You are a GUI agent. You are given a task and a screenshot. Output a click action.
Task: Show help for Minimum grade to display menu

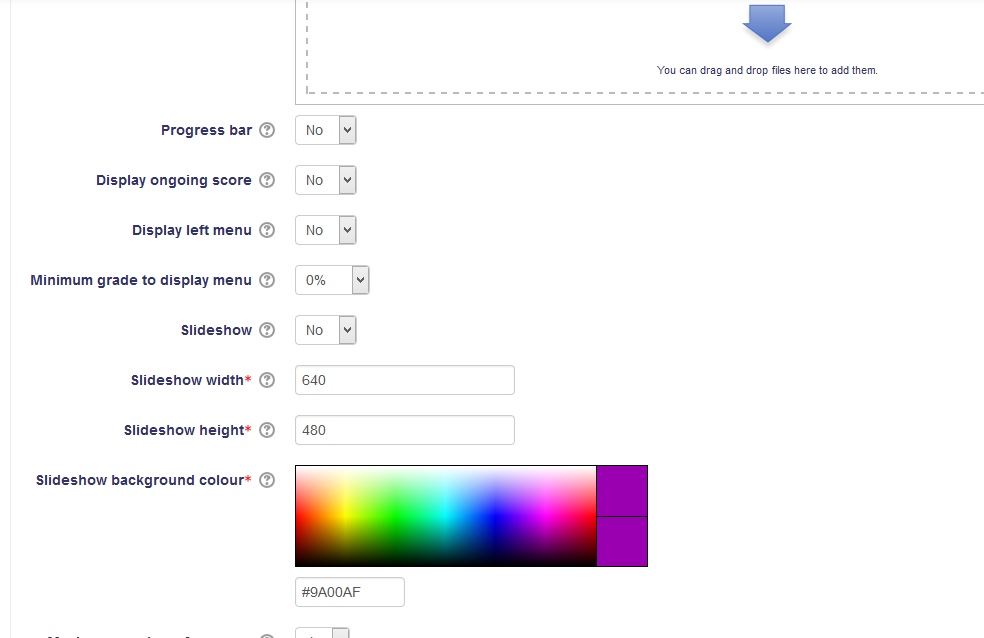coord(267,280)
